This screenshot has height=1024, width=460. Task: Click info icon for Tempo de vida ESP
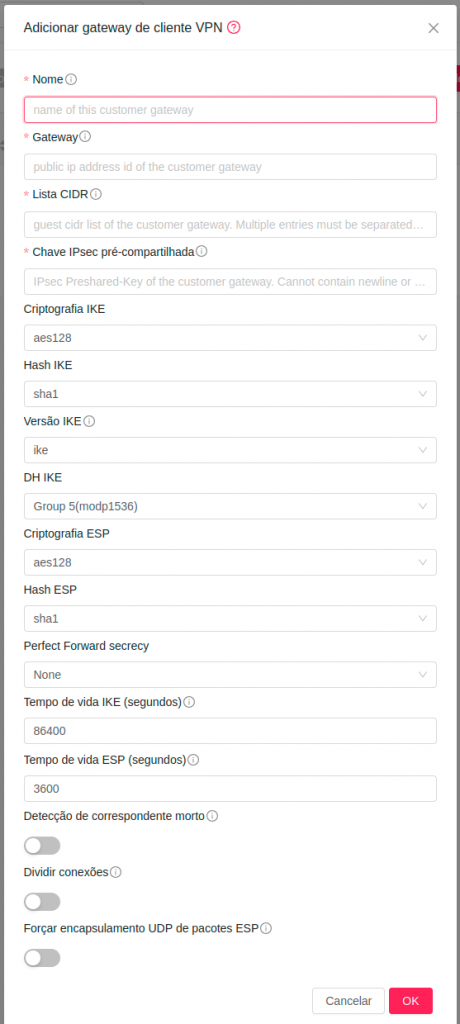pos(193,760)
